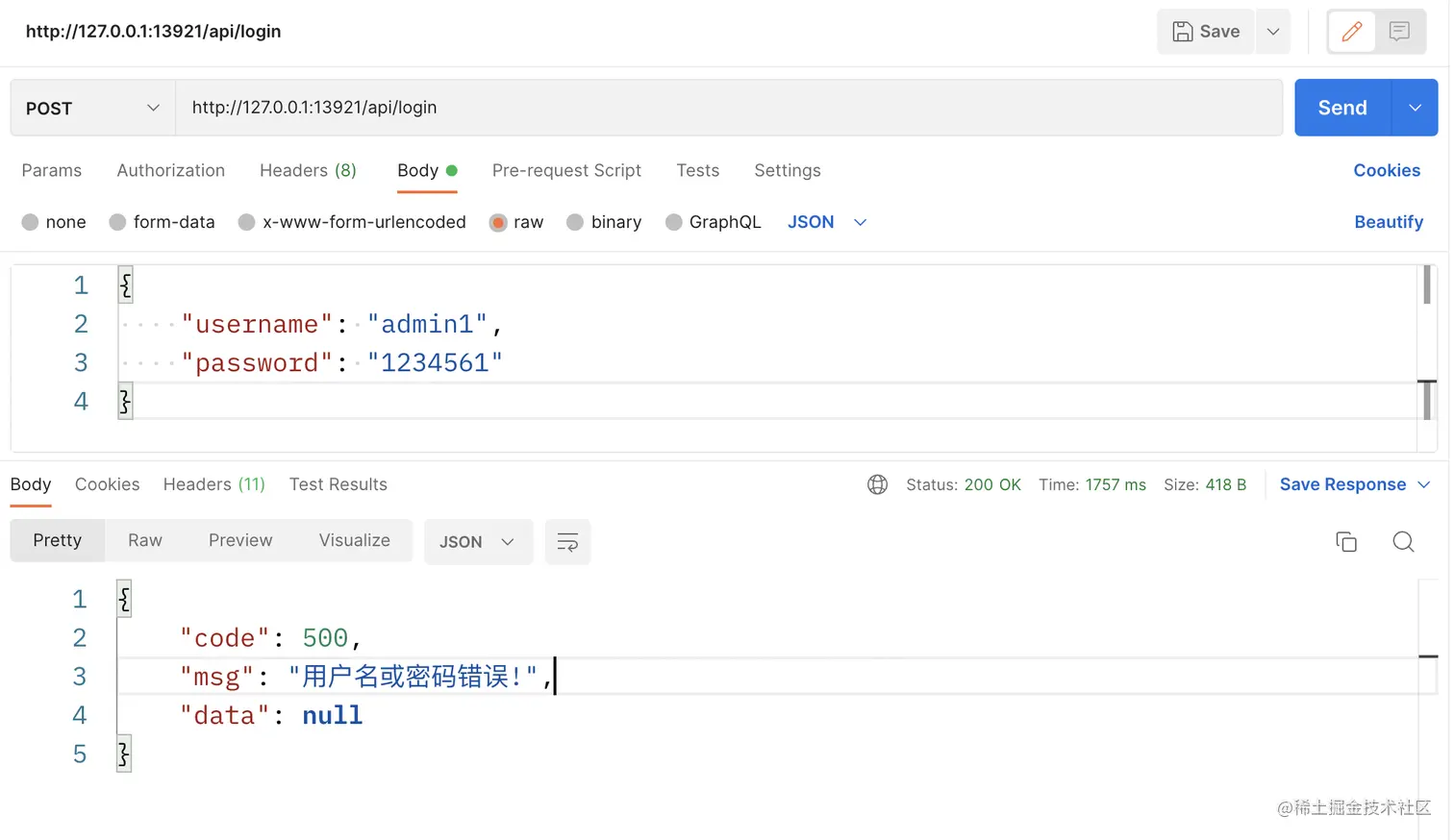Screen dimensions: 1454x840
Task: Select the binary body type
Action: coord(604,222)
